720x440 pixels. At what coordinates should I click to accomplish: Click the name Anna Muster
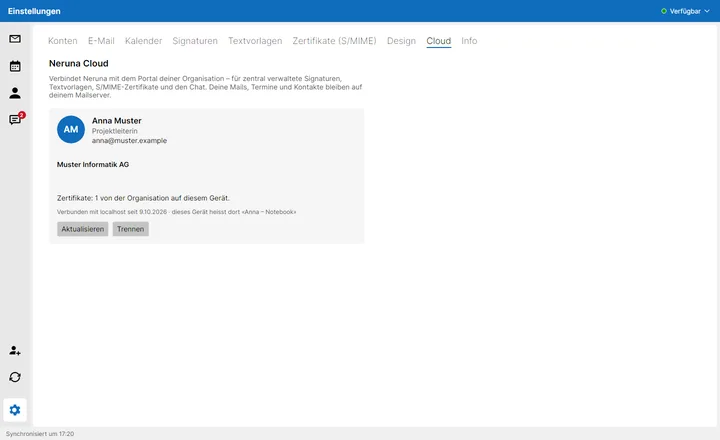coord(117,121)
